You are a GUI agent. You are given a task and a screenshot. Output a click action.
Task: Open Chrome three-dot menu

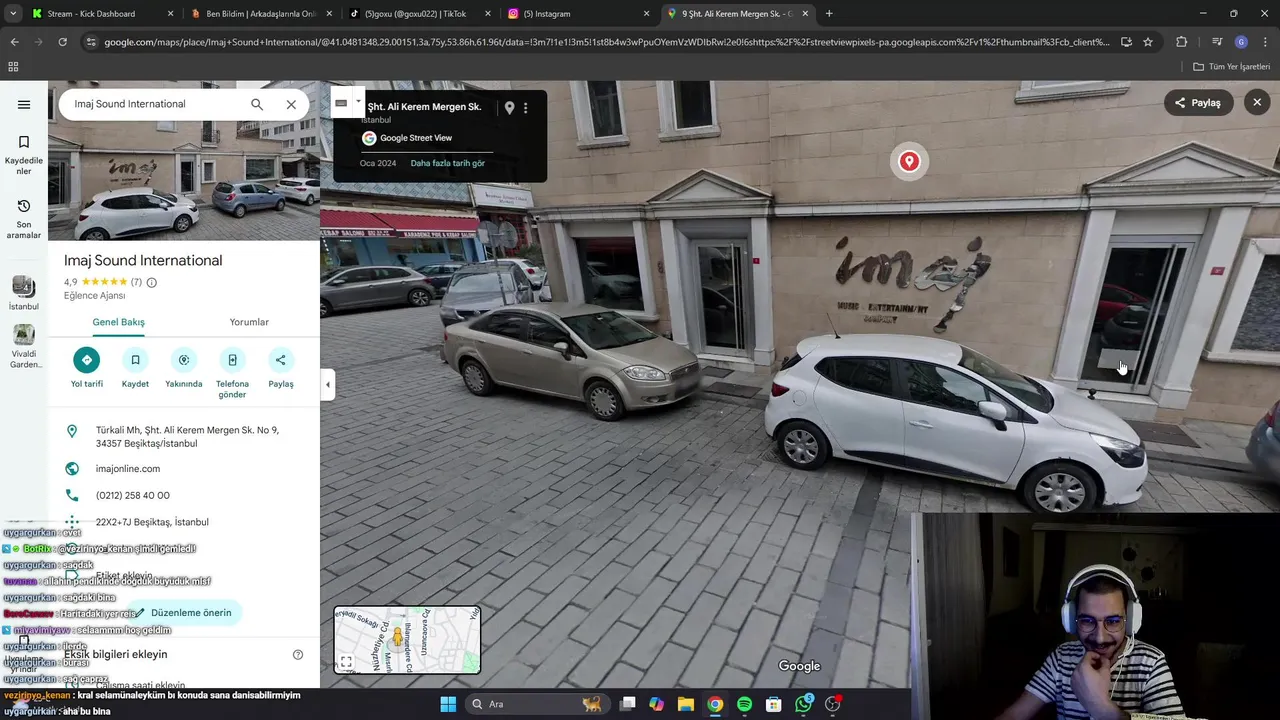(x=1265, y=42)
